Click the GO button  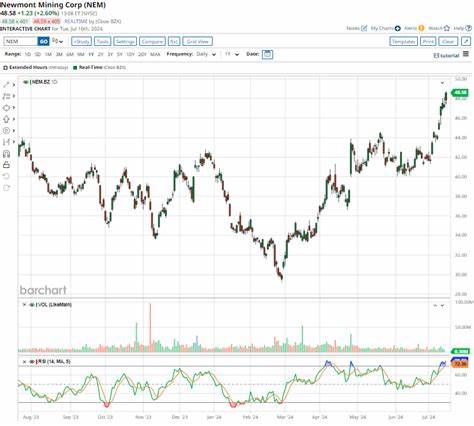tap(44, 41)
